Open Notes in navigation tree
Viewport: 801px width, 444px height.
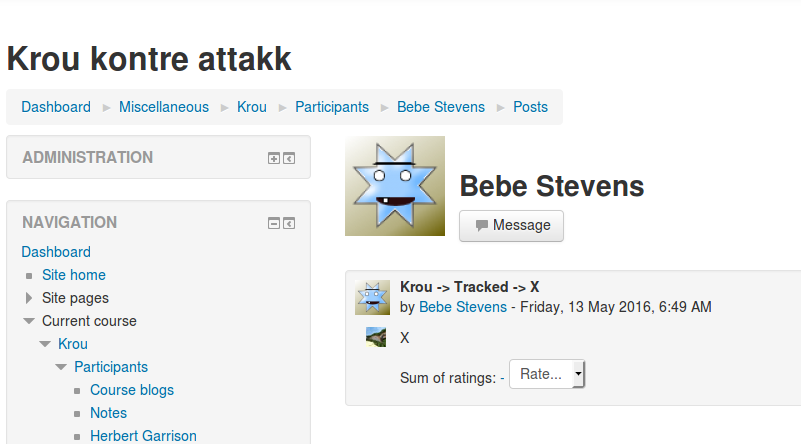[108, 413]
